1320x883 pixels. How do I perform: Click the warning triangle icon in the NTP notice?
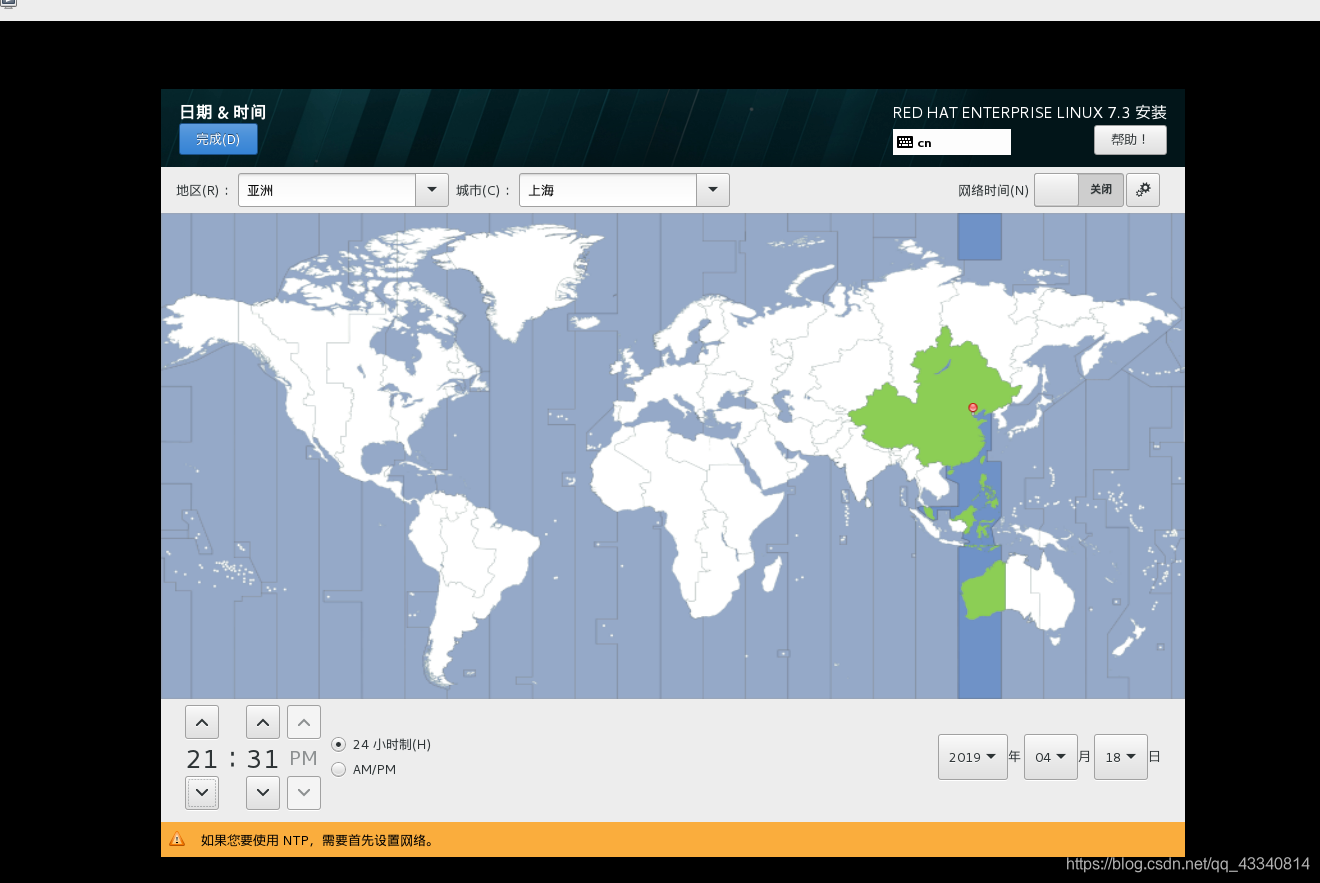[x=178, y=840]
